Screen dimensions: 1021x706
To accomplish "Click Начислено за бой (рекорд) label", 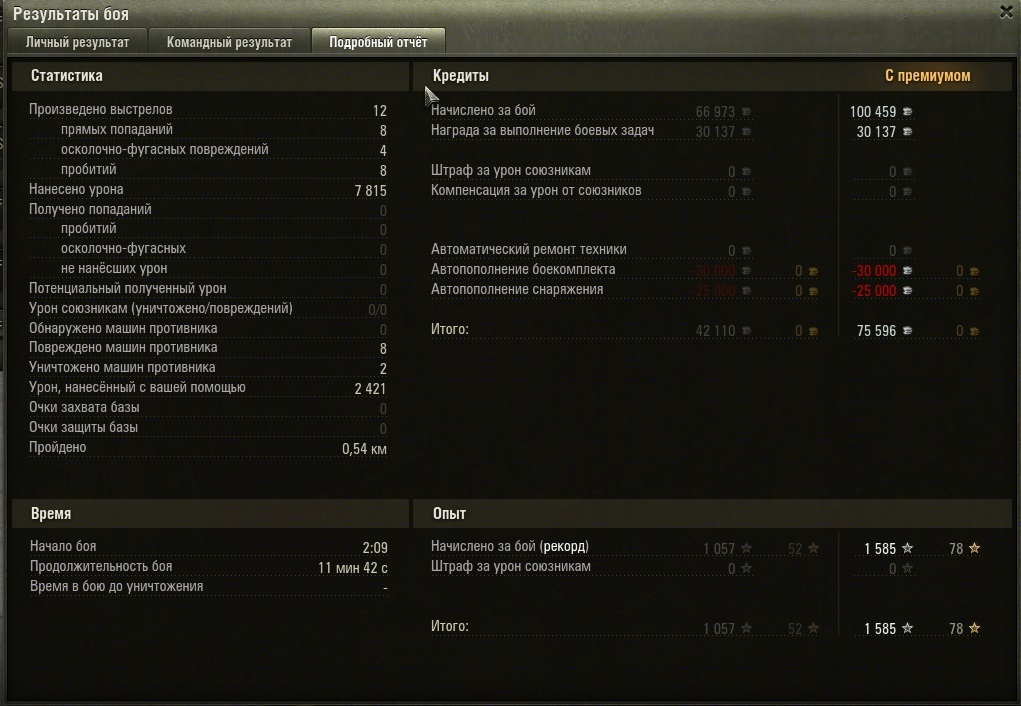I will pos(510,546).
